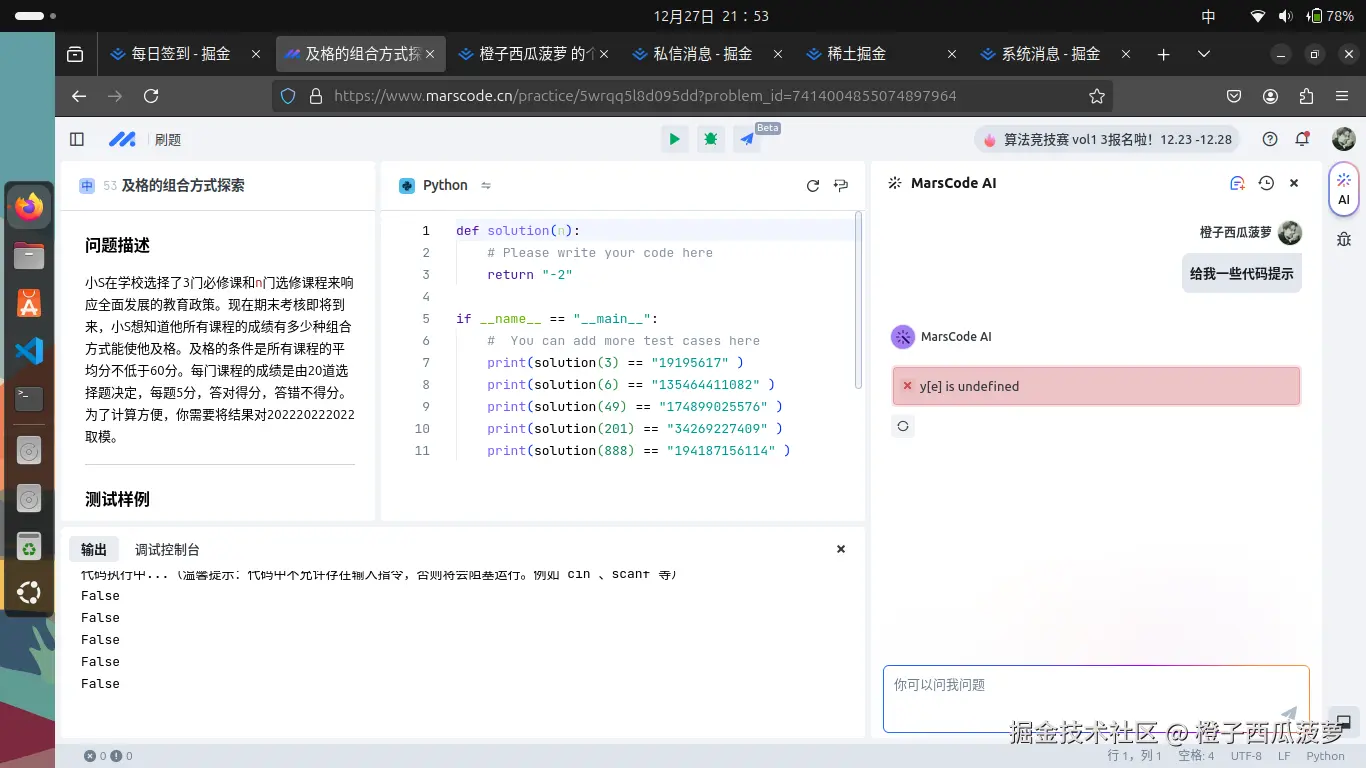Open the browser tab list chevron
The width and height of the screenshot is (1366, 768).
pos(1204,54)
